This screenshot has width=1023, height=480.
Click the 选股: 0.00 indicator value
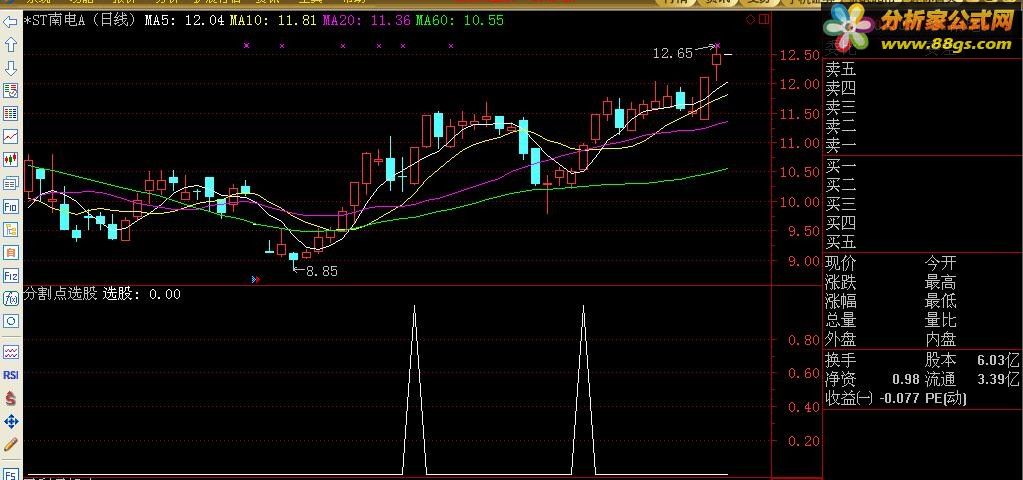point(142,294)
